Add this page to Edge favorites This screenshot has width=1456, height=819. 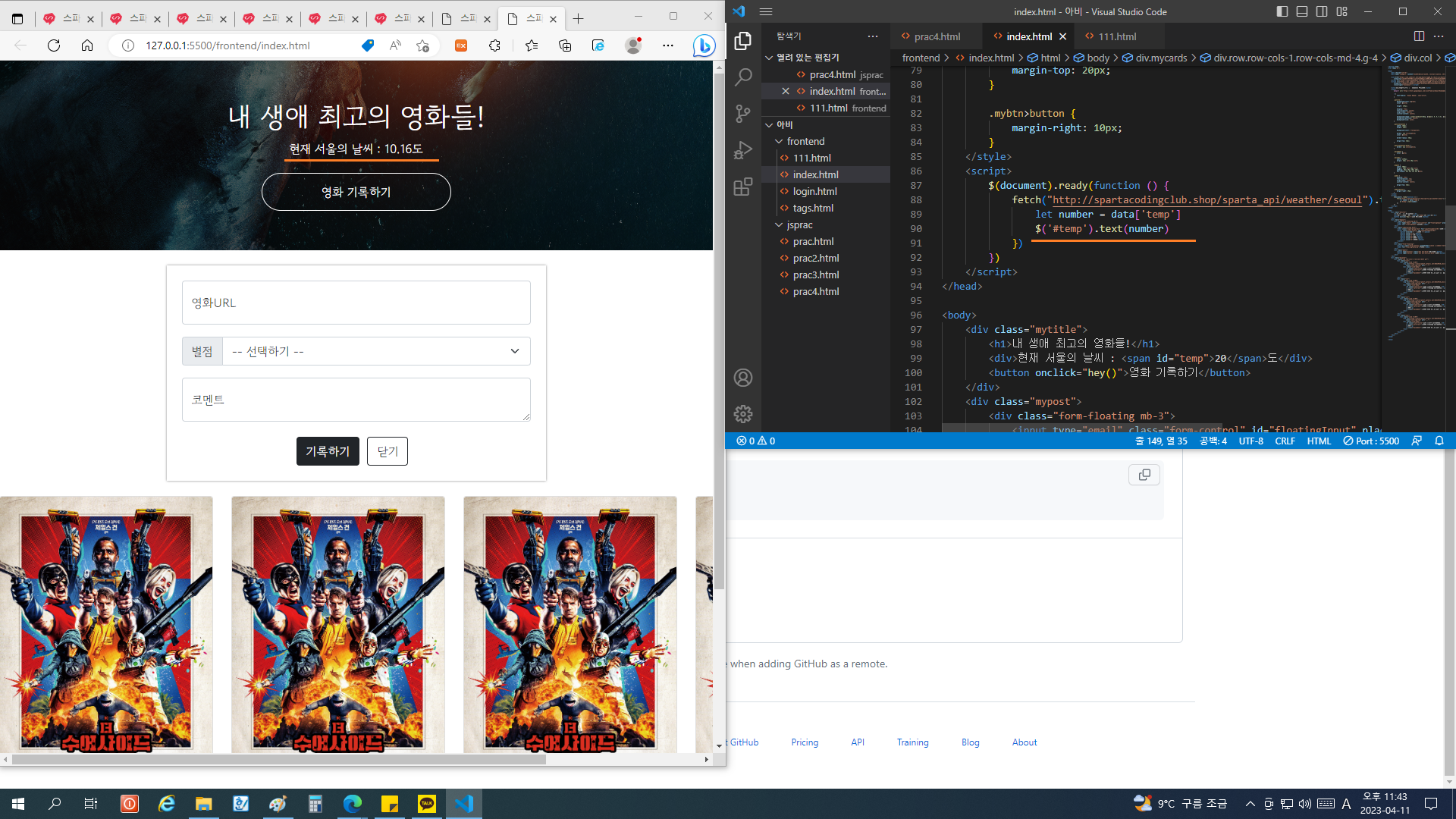423,45
